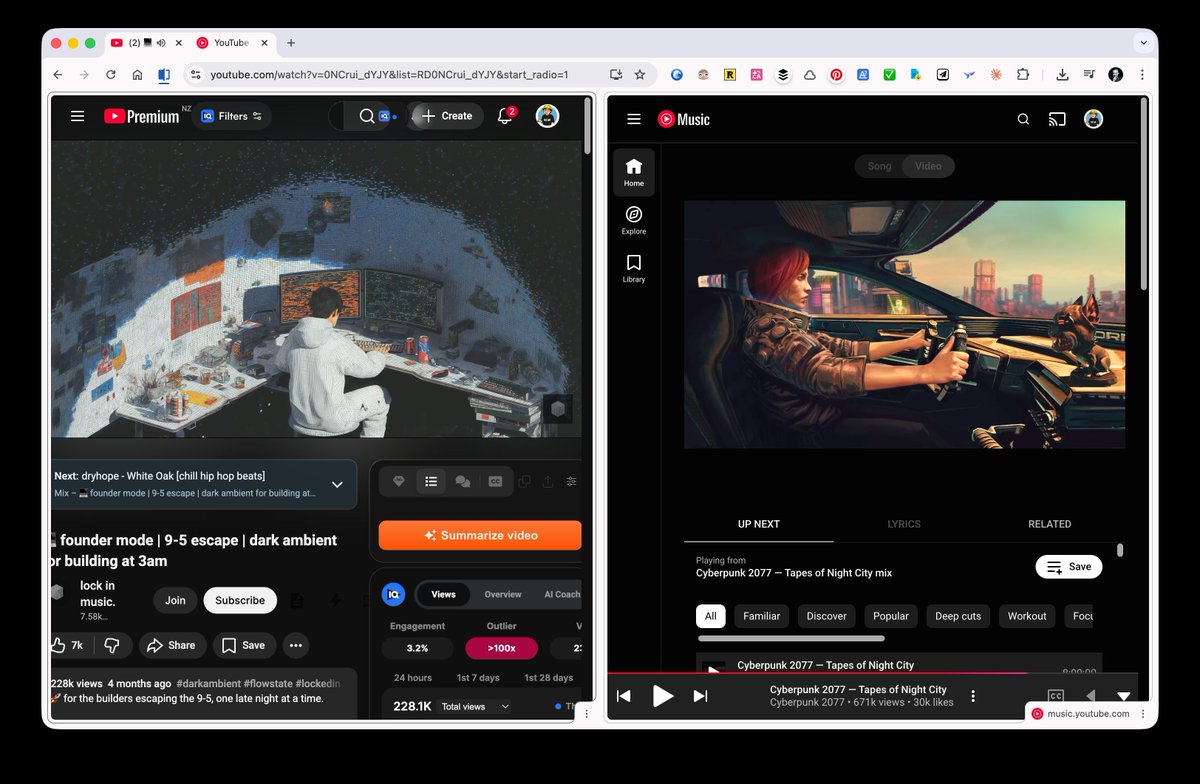The height and width of the screenshot is (784, 1200).
Task: Switch player to Video mode
Action: (x=928, y=166)
